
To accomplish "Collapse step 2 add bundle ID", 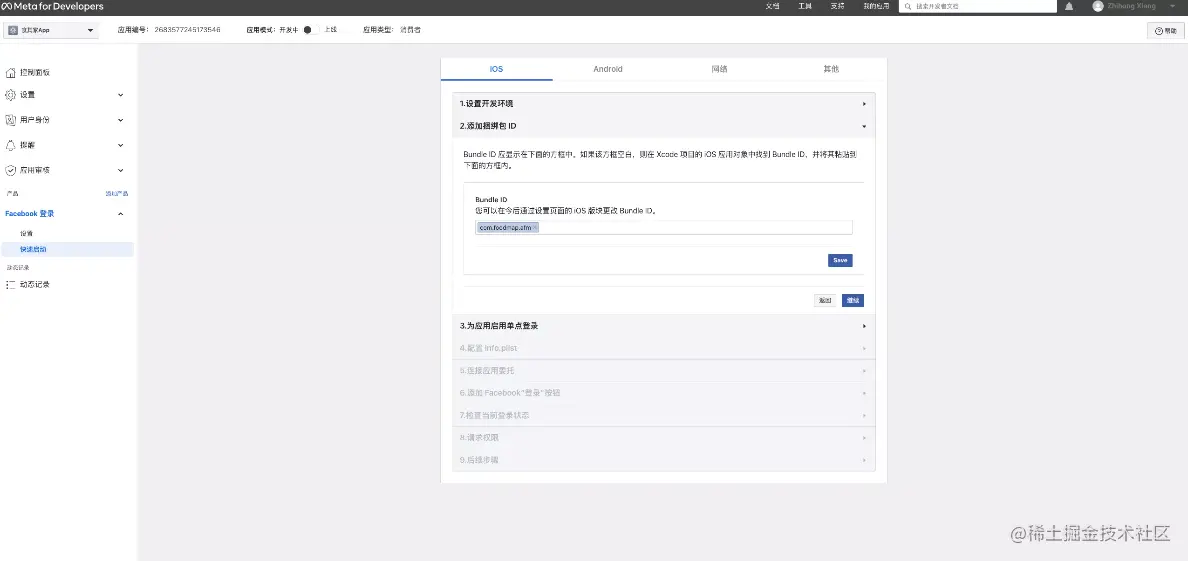I will point(664,126).
